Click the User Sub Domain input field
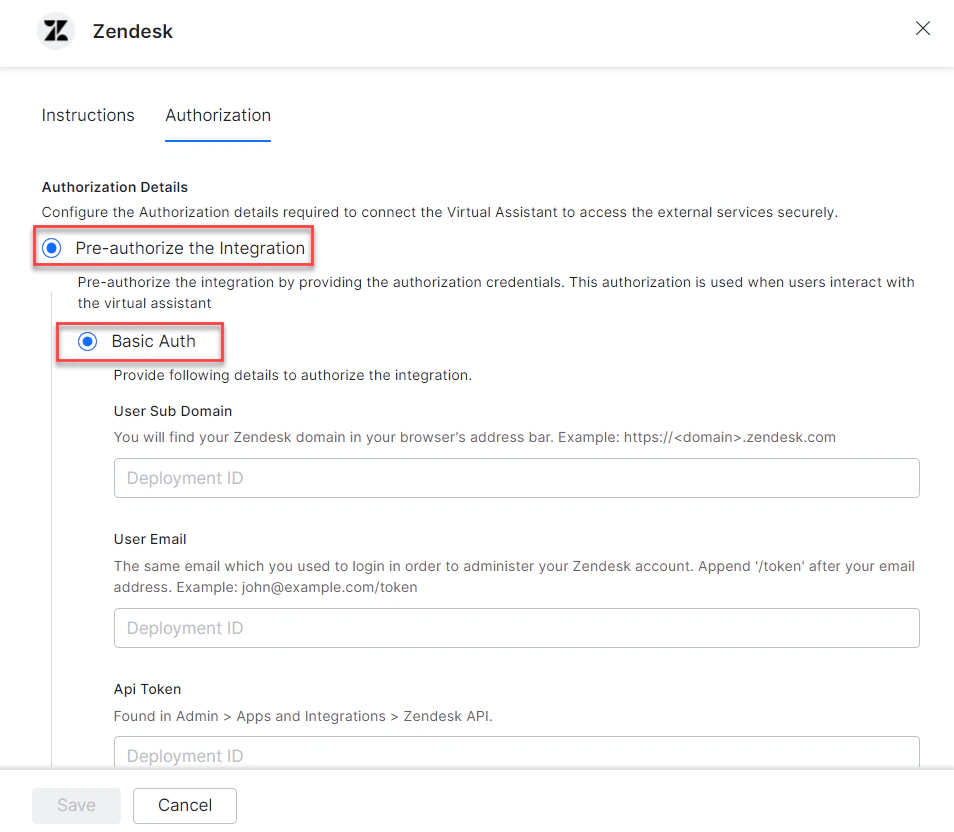The width and height of the screenshot is (954, 832). pyautogui.click(x=516, y=478)
